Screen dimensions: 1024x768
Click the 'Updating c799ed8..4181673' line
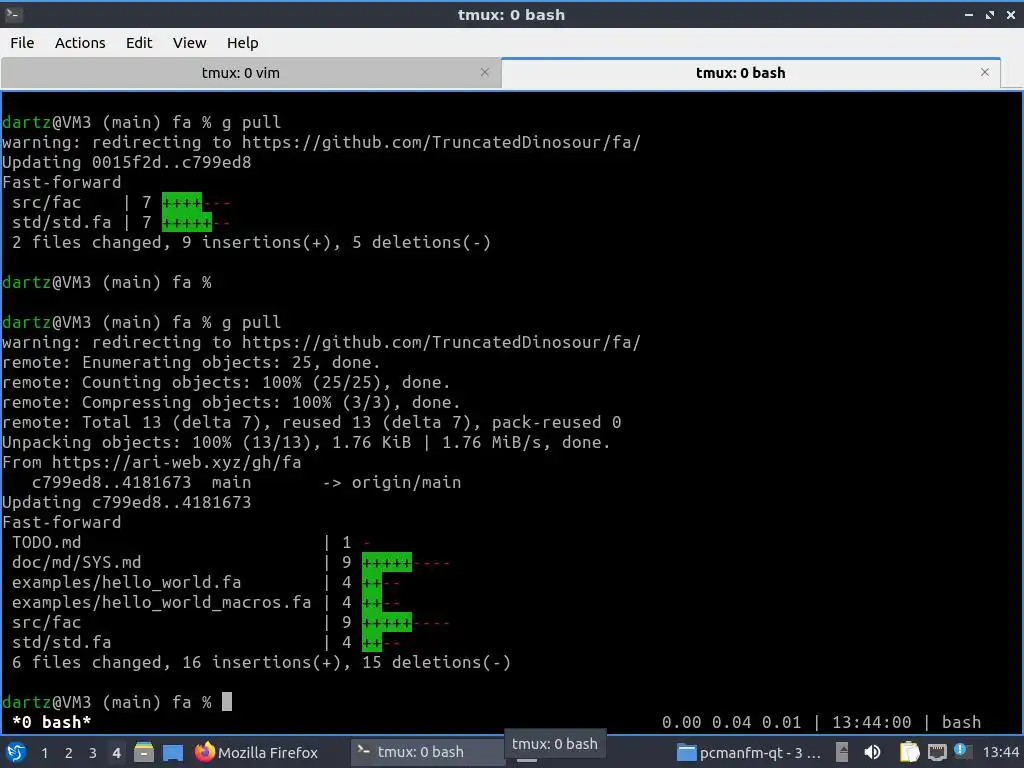point(127,502)
